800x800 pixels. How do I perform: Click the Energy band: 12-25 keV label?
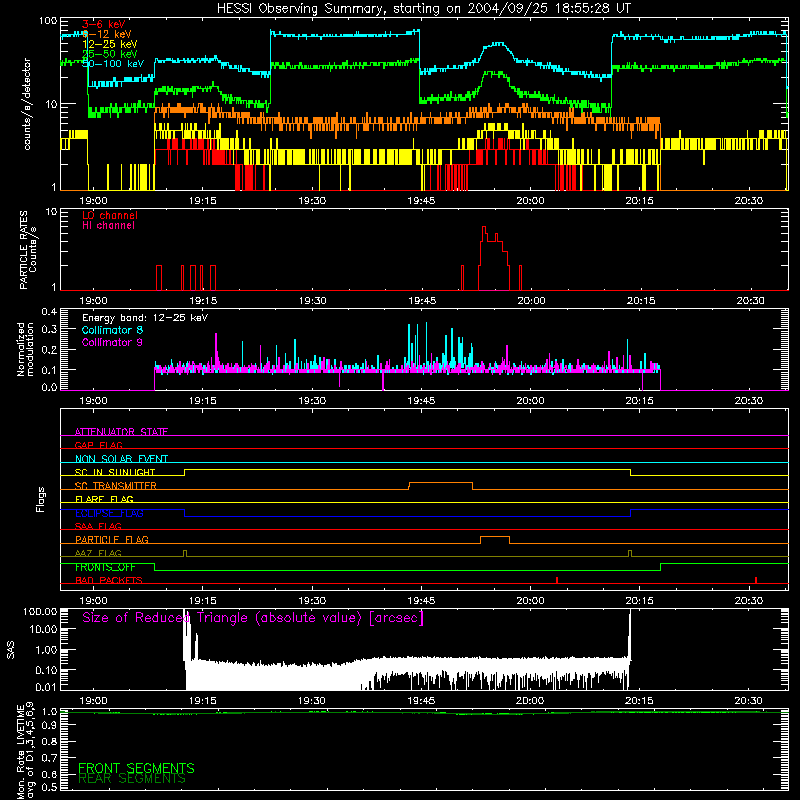145,318
